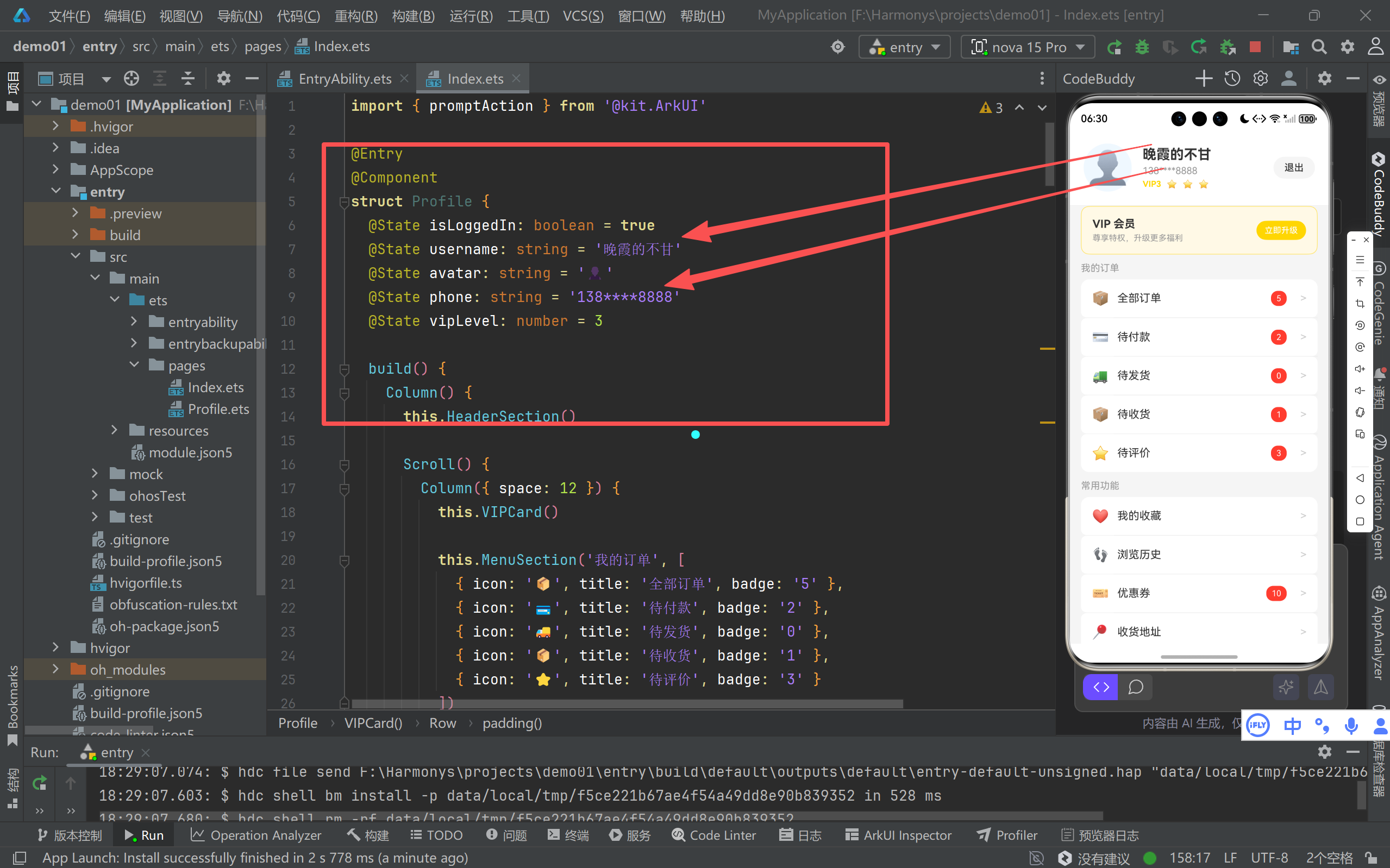This screenshot has height=868, width=1390.
Task: Open the 构建(B) menu
Action: tap(413, 16)
